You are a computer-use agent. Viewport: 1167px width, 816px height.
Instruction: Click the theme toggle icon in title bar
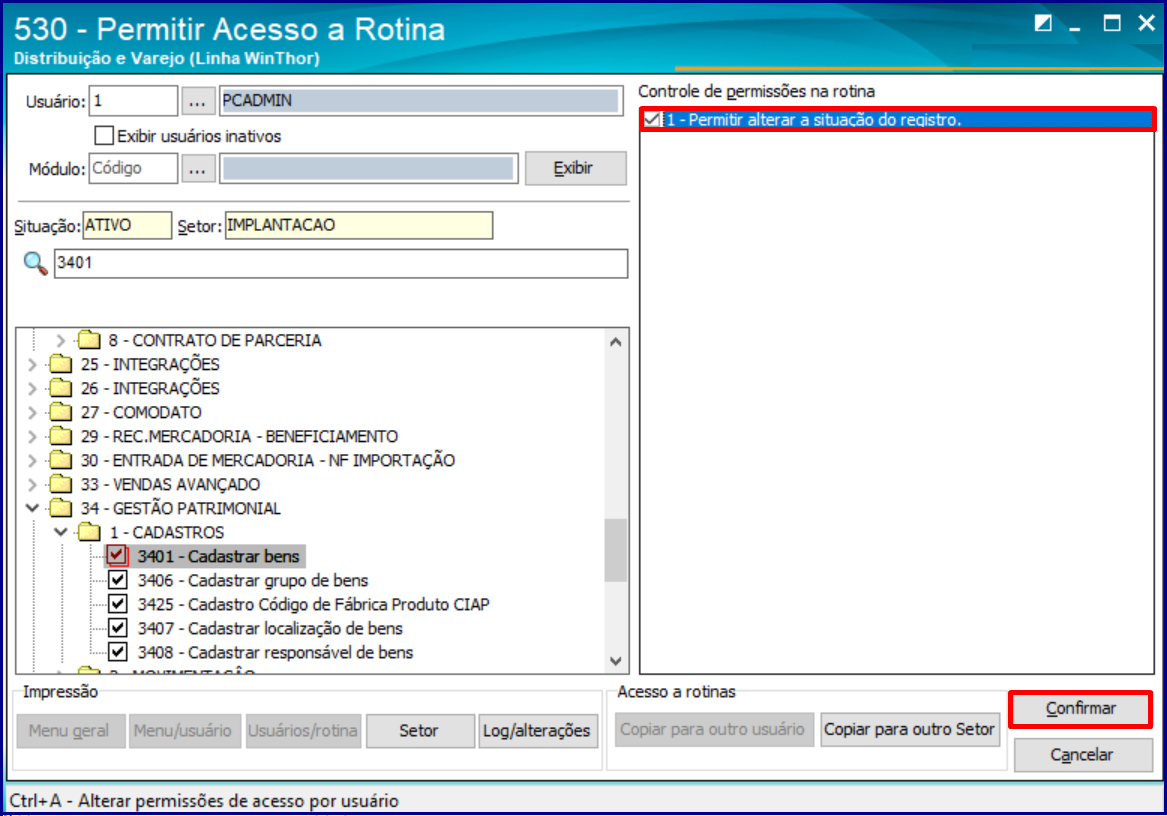click(x=1043, y=23)
